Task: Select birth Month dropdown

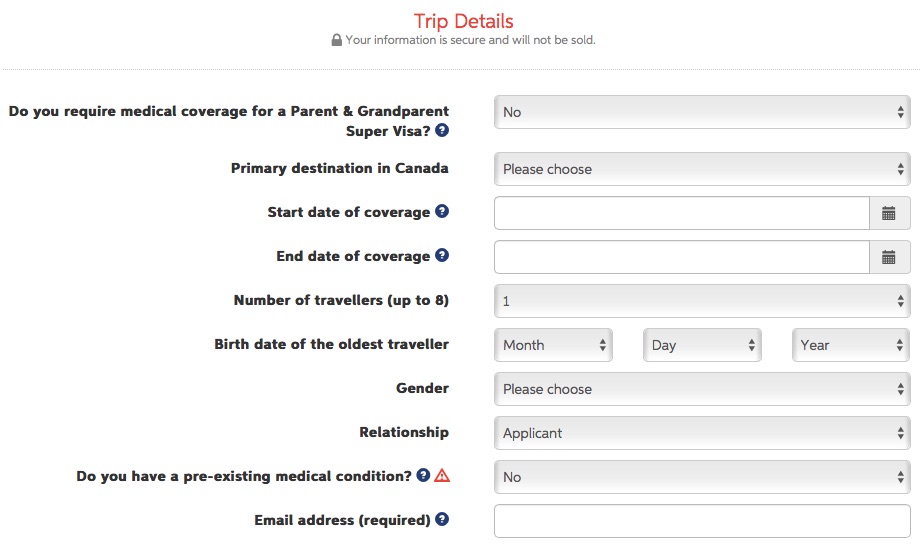Action: [x=553, y=345]
